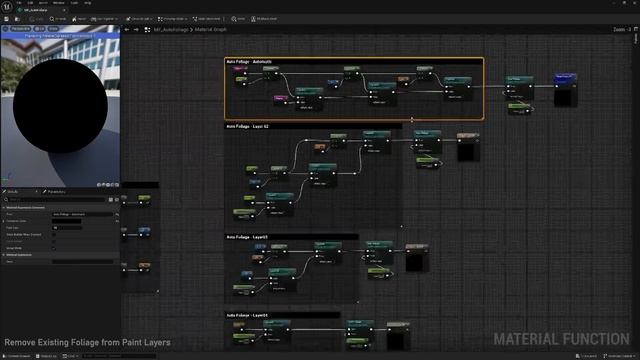Open the Perspective view dropdown
The height and width of the screenshot is (360, 640).
tap(20, 29)
